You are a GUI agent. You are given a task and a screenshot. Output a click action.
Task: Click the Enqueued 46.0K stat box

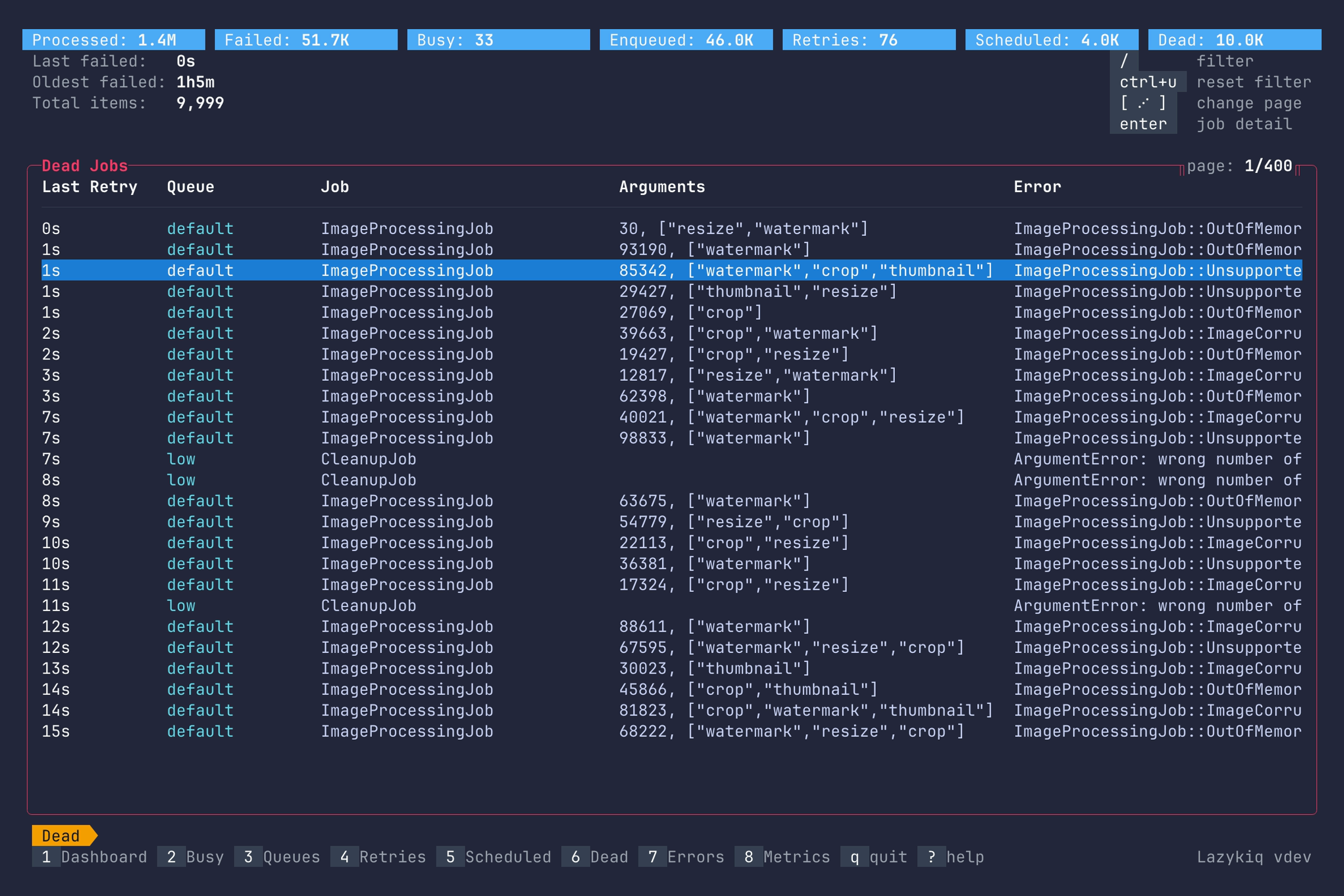(685, 40)
